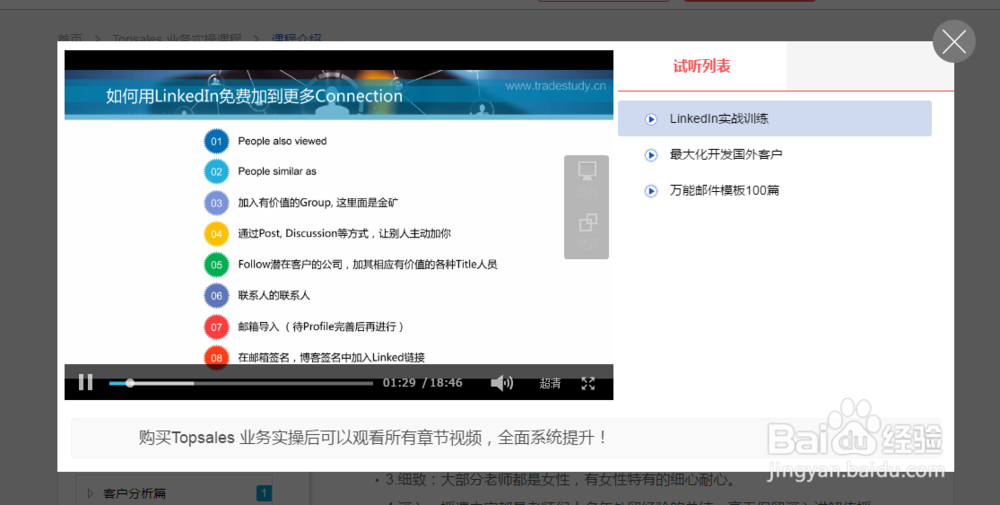The height and width of the screenshot is (505, 1000).
Task: Click the blue 1 badge beside 客户分析篇
Action: (263, 494)
